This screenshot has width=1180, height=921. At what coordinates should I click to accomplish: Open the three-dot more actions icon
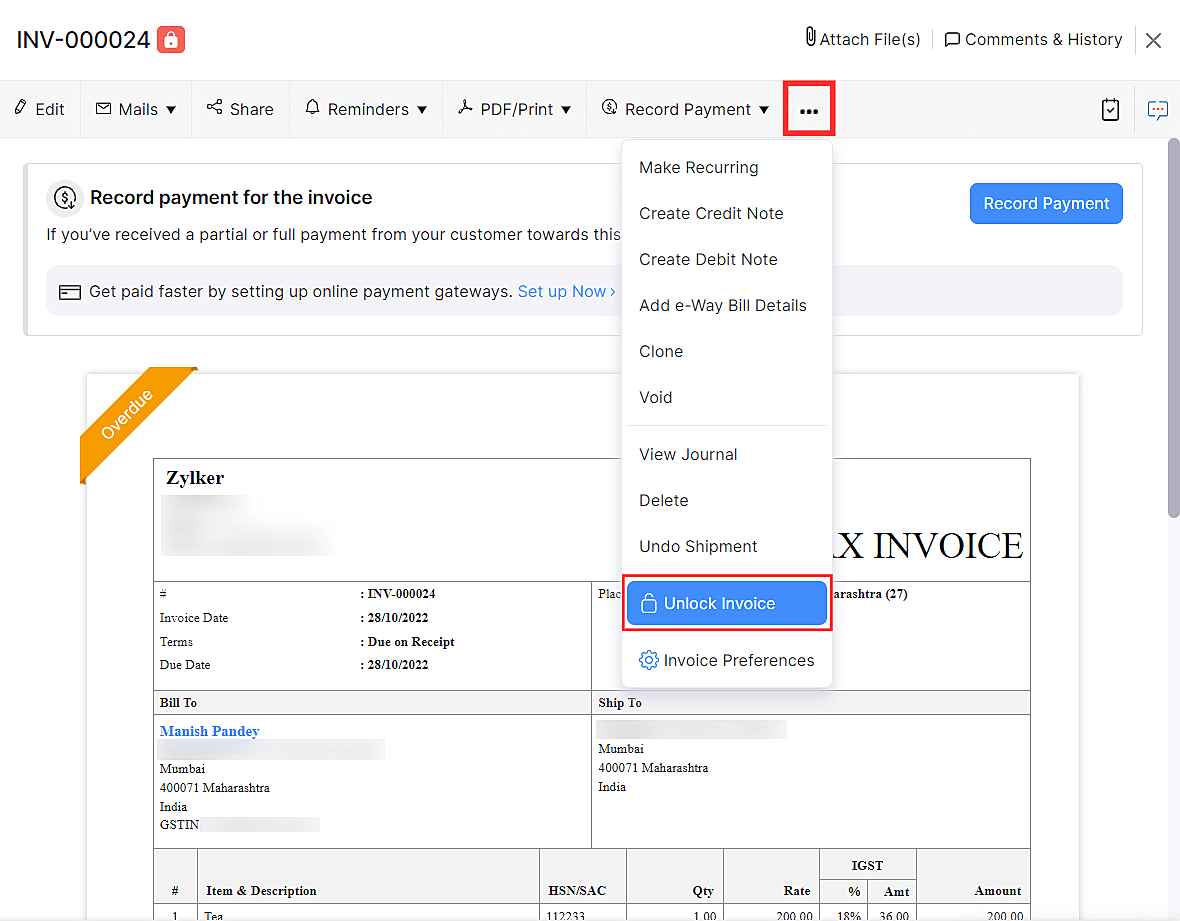click(x=808, y=108)
